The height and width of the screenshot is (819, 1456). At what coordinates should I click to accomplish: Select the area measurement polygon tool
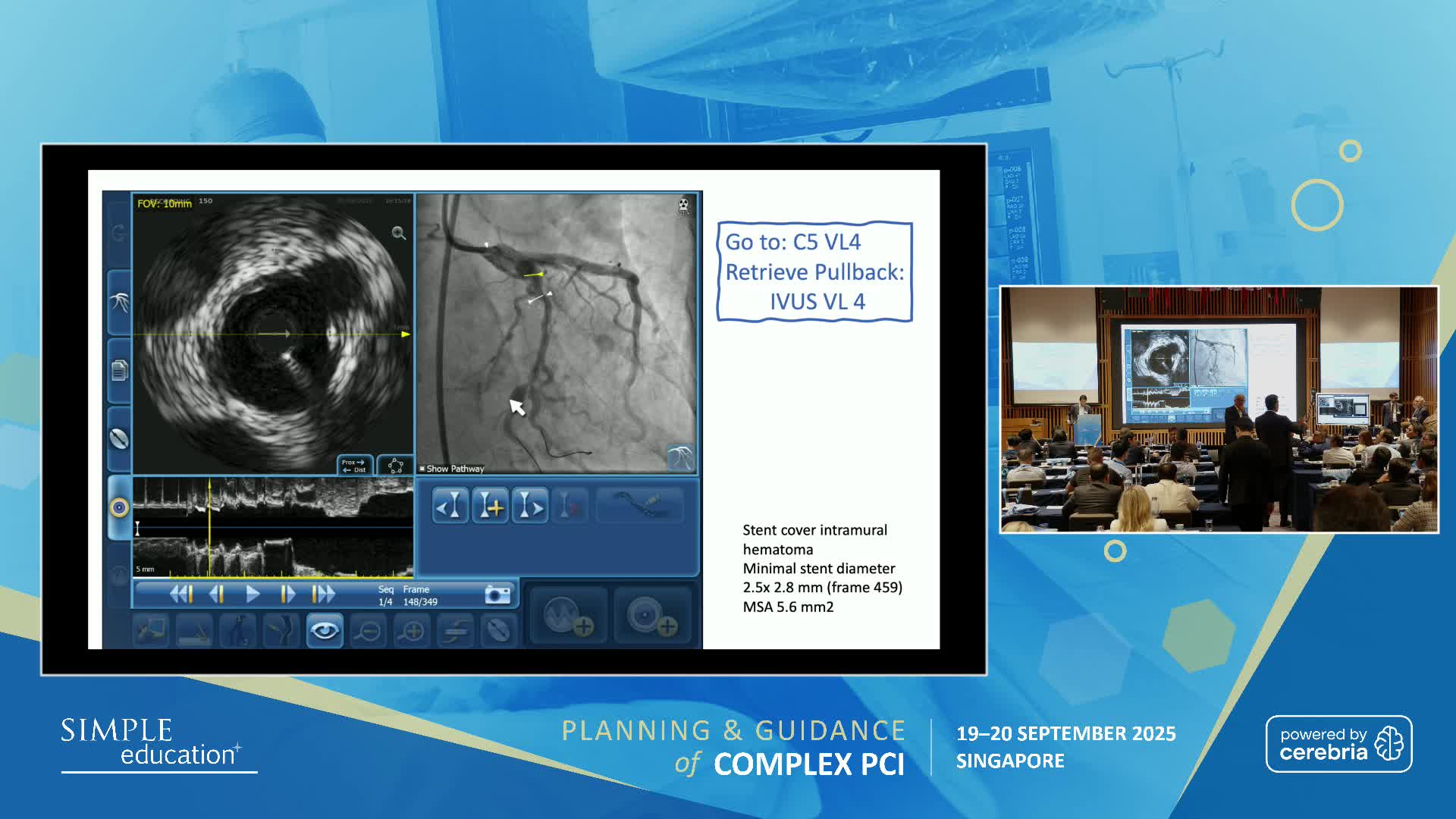tap(395, 466)
